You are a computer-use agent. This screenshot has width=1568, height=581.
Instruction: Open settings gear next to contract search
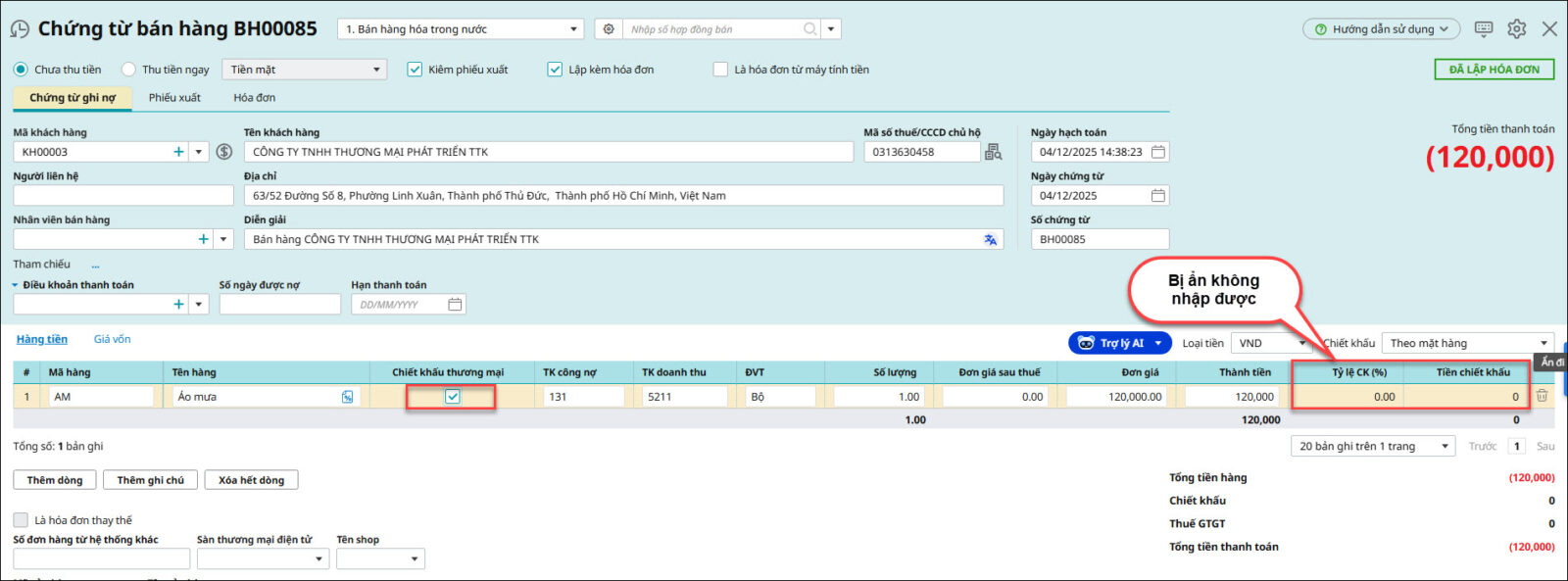click(x=609, y=29)
